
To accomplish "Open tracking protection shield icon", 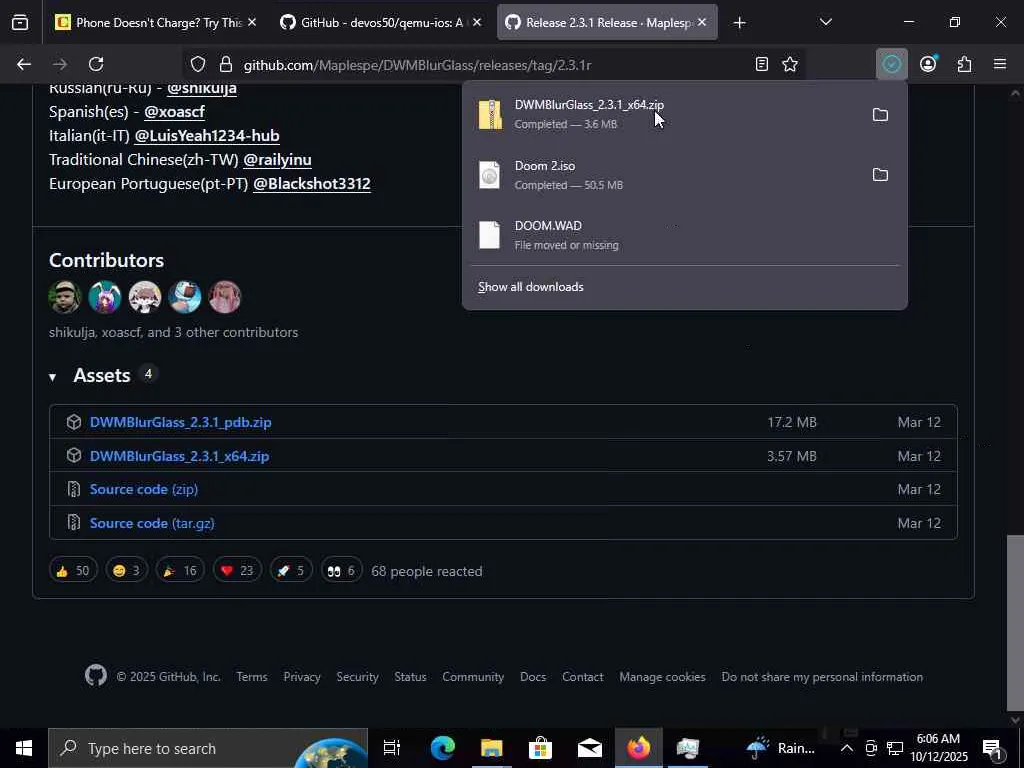I will [198, 64].
